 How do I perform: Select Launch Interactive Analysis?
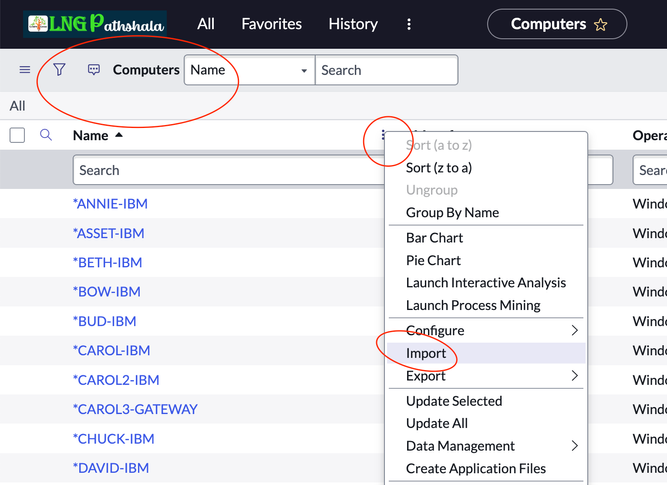(486, 282)
